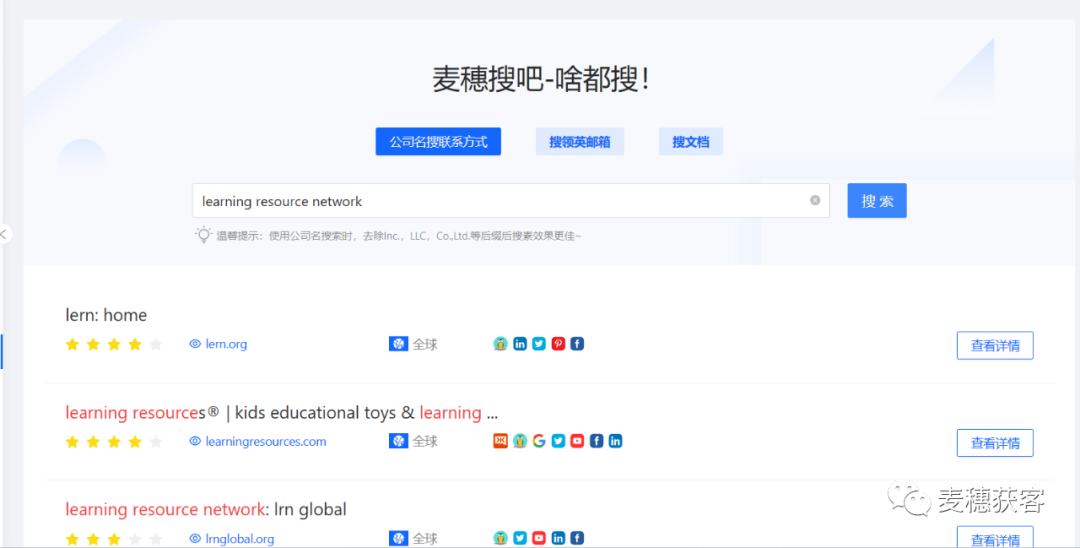
Task: View details of learningresources.com result
Action: click(x=995, y=443)
